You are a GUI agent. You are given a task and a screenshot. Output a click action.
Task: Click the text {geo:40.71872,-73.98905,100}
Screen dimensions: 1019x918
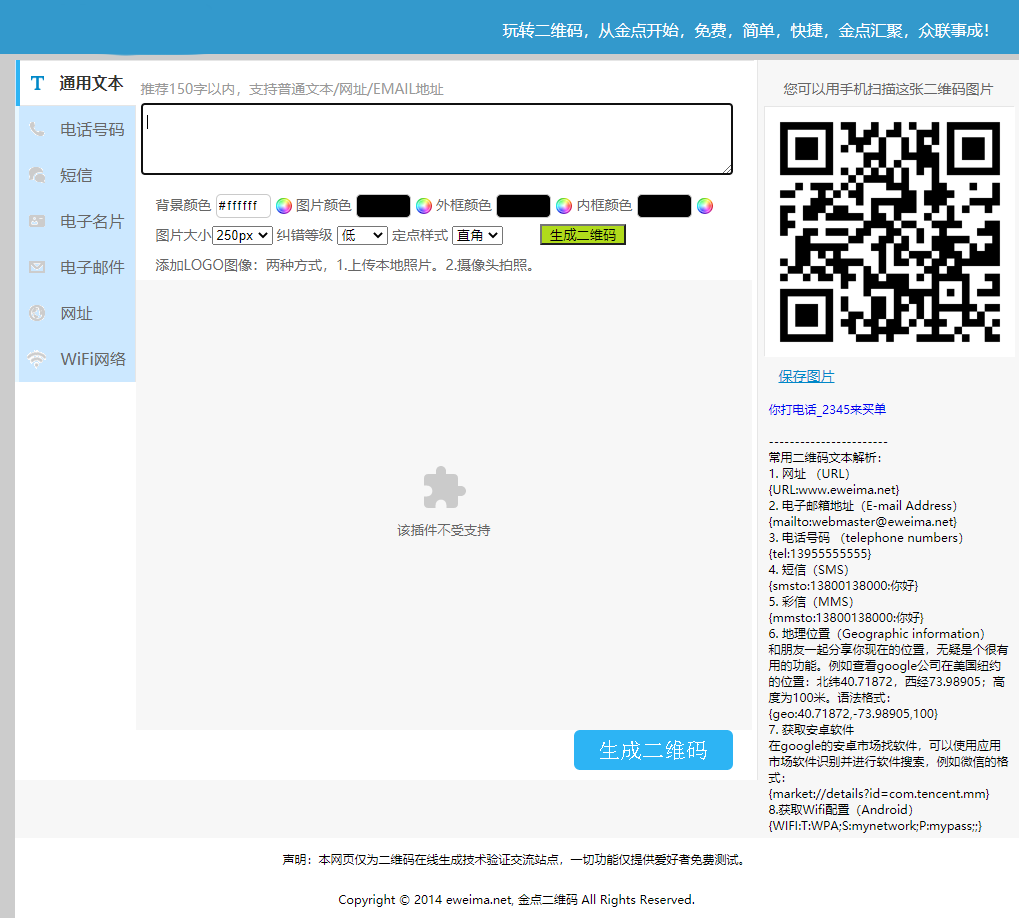[x=853, y=713]
